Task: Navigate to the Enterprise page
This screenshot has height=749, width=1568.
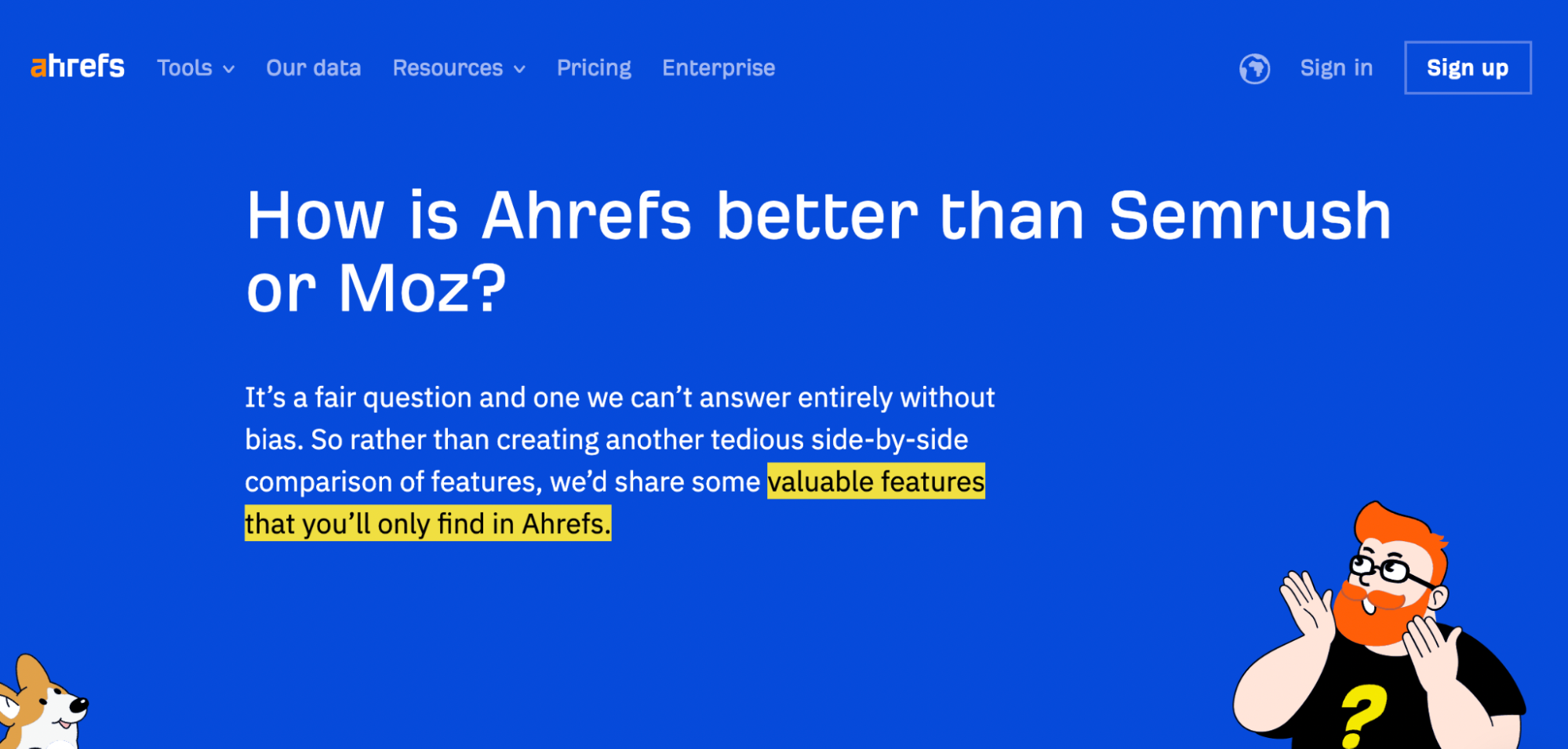Action: pyautogui.click(x=719, y=68)
